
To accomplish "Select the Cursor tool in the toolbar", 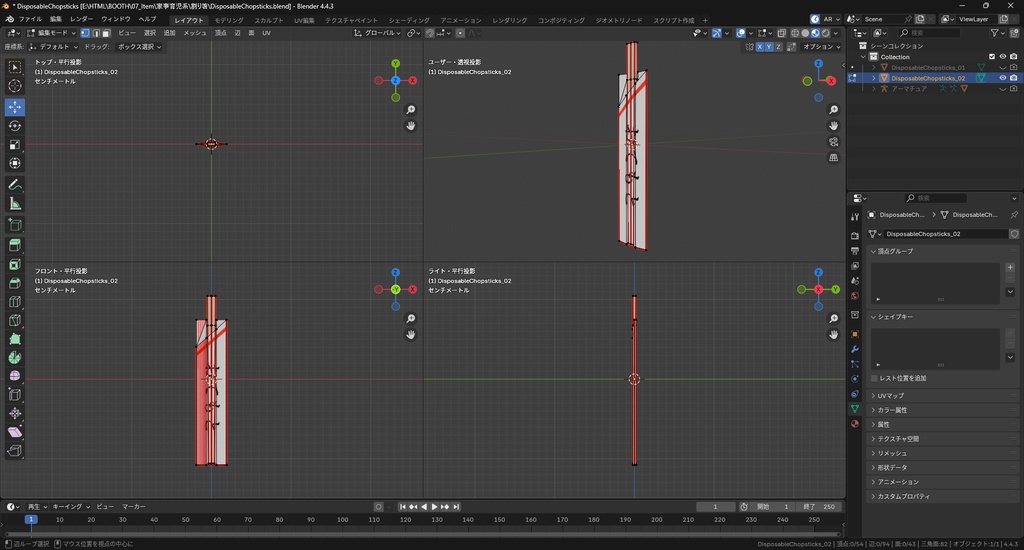I will (x=14, y=86).
